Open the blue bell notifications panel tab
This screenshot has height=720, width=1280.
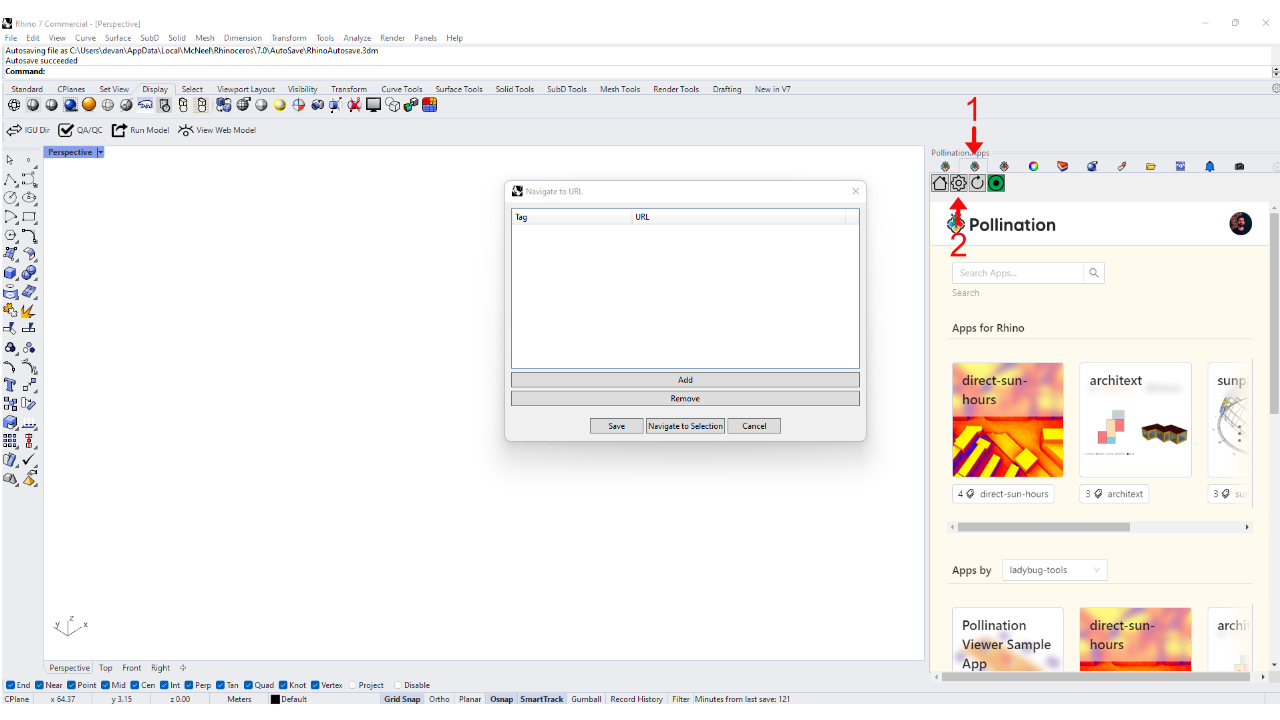click(x=1209, y=166)
